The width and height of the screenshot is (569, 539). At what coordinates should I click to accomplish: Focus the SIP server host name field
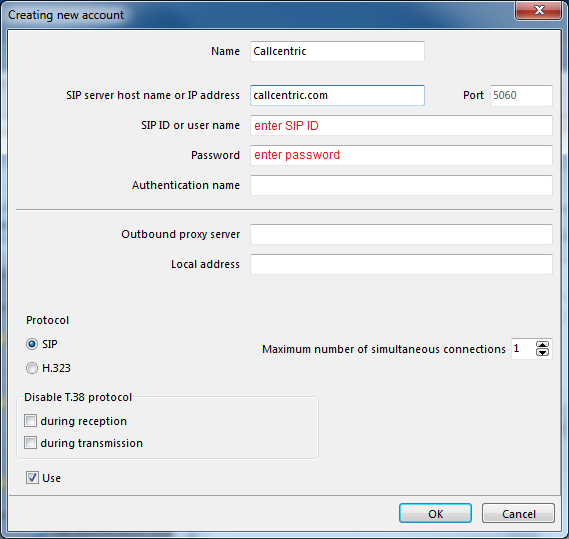(x=337, y=95)
